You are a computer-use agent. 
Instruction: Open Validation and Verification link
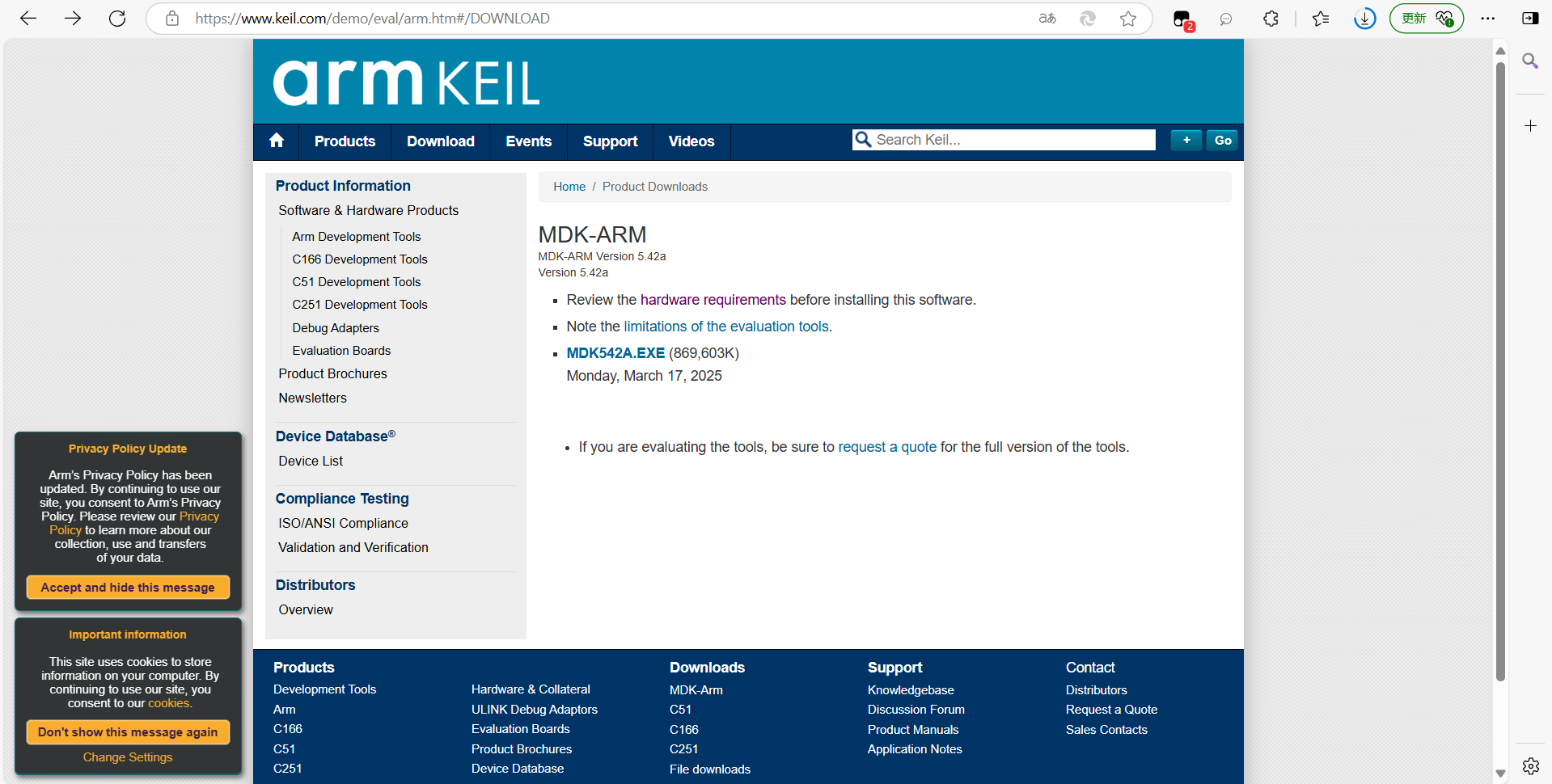tap(353, 547)
